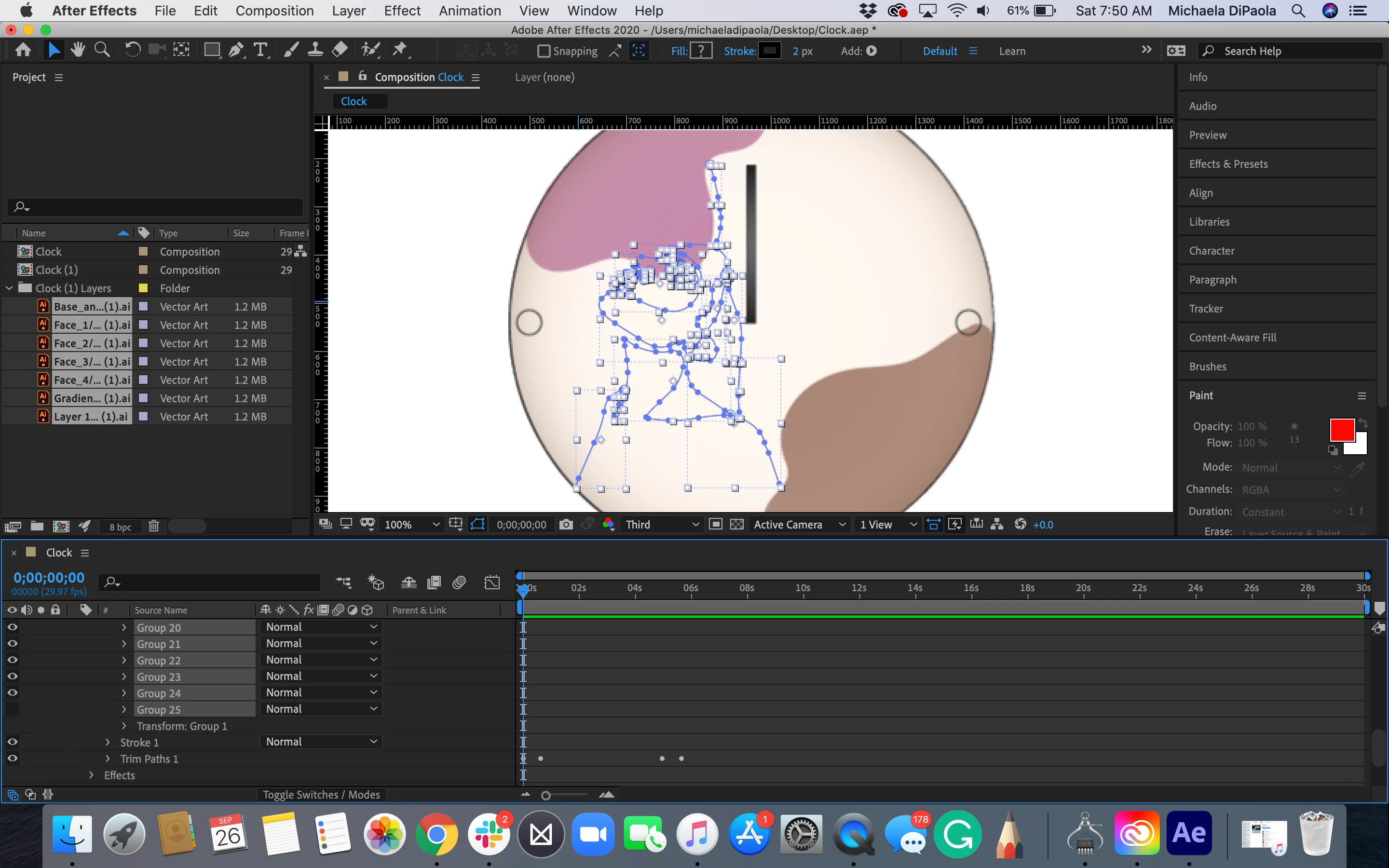This screenshot has width=1389, height=868.
Task: Select the Puppet Pin tool
Action: [x=399, y=51]
